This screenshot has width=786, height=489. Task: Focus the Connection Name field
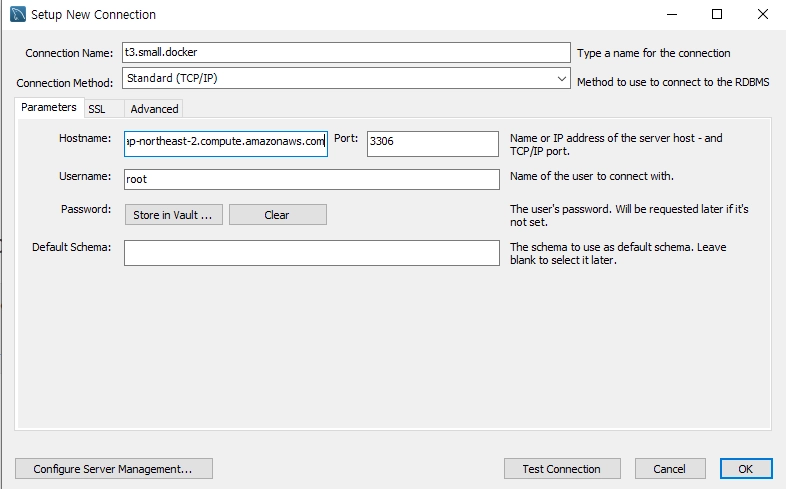tap(346, 53)
